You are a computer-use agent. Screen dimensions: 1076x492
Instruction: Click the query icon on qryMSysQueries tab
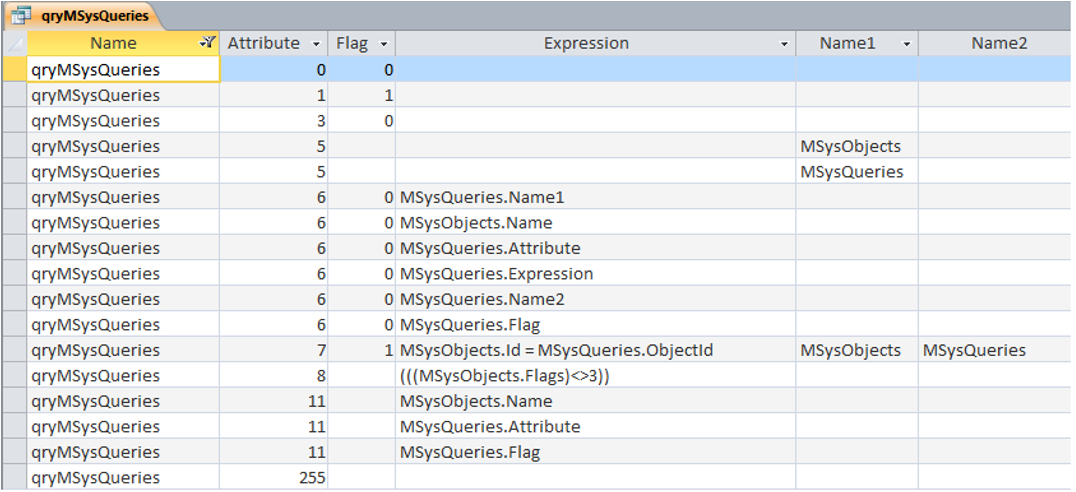[x=21, y=16]
